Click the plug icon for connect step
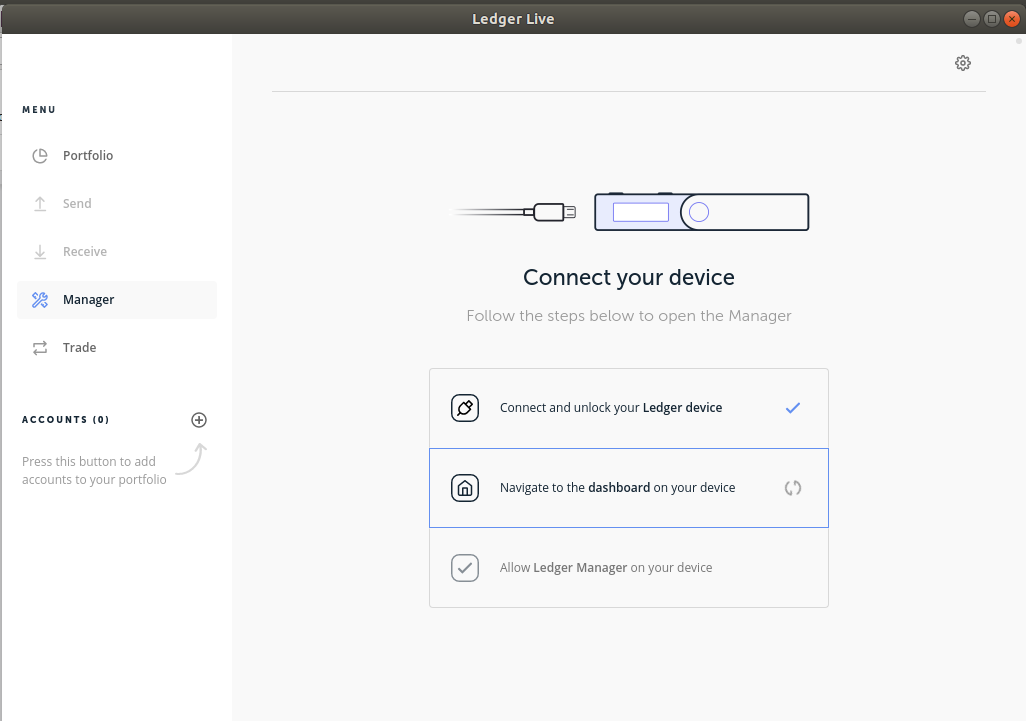 coord(465,408)
